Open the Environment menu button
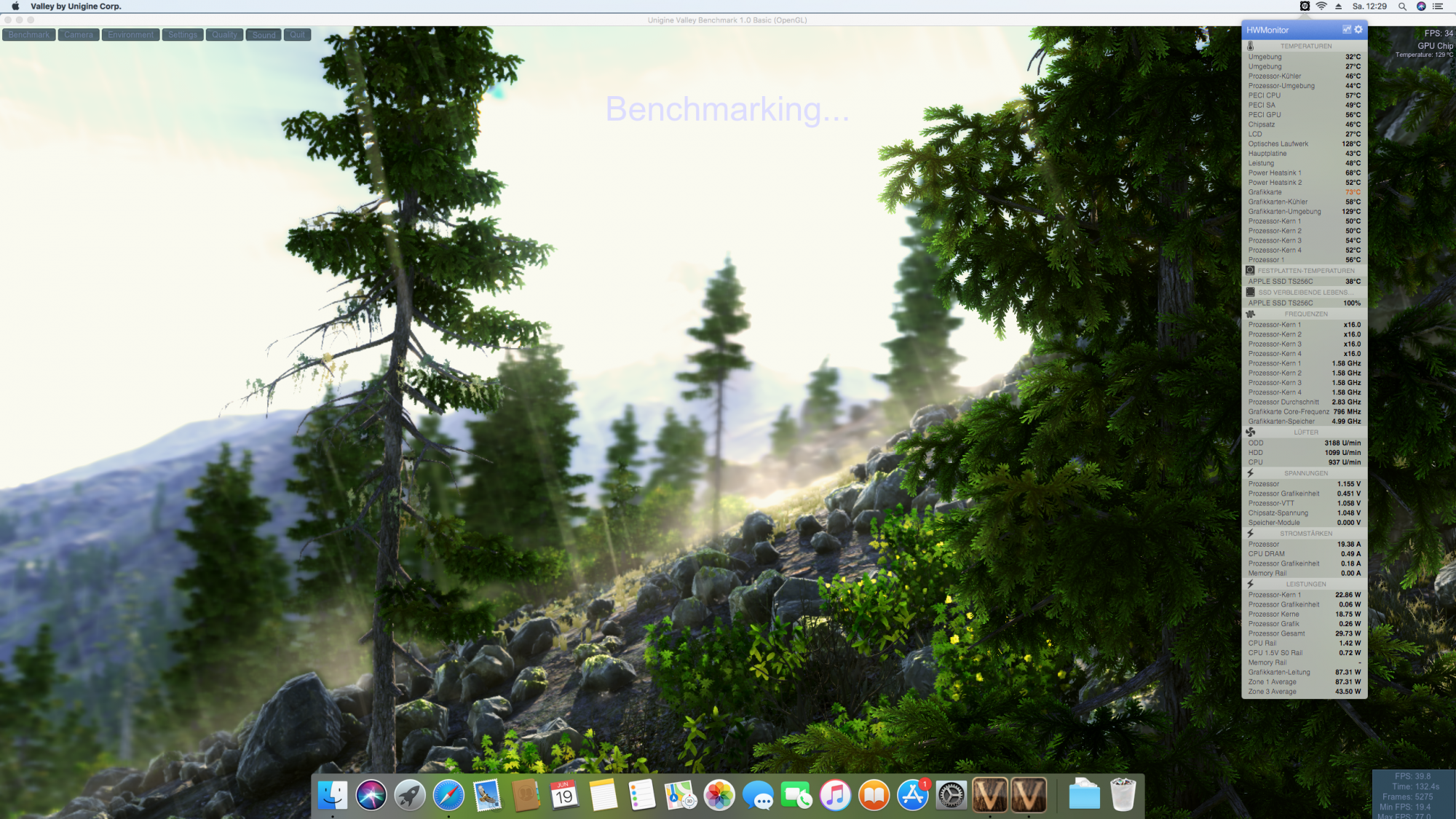The height and width of the screenshot is (819, 1456). pos(131,35)
